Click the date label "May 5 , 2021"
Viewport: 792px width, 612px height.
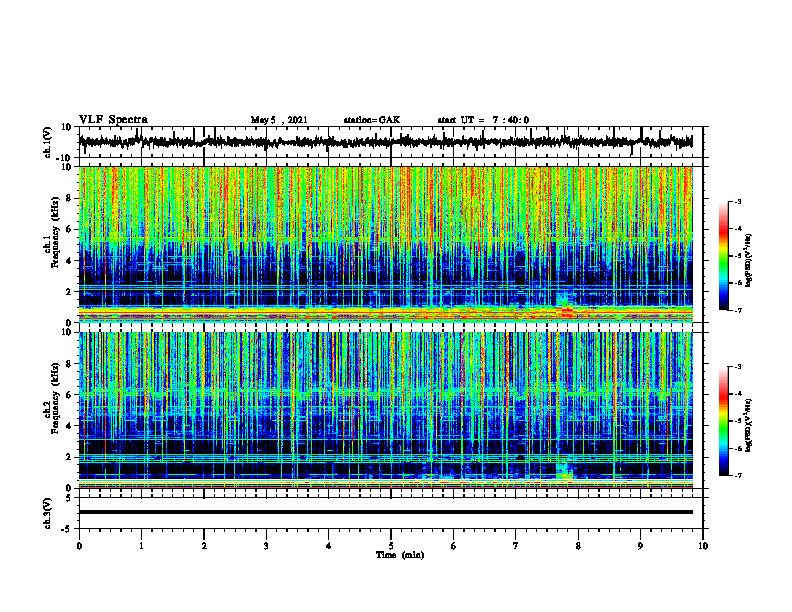click(279, 120)
